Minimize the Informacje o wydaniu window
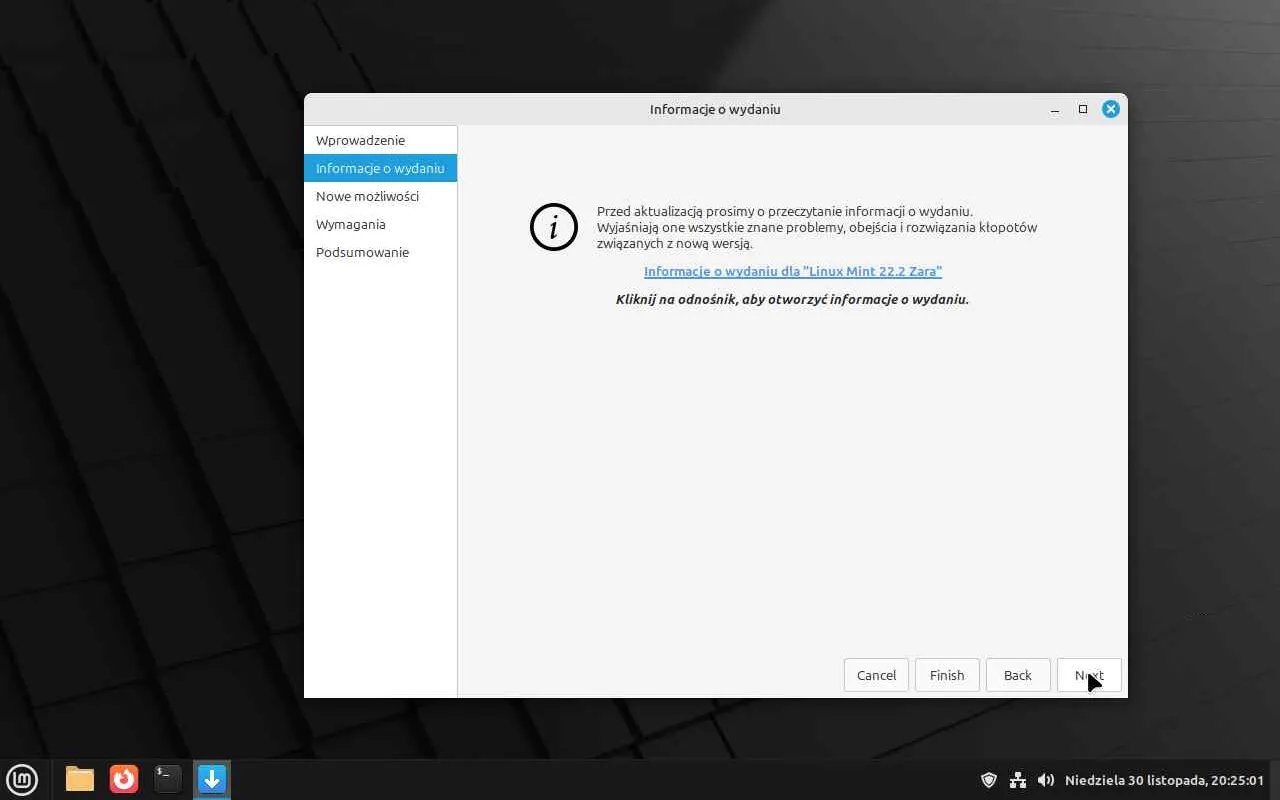 (1055, 109)
